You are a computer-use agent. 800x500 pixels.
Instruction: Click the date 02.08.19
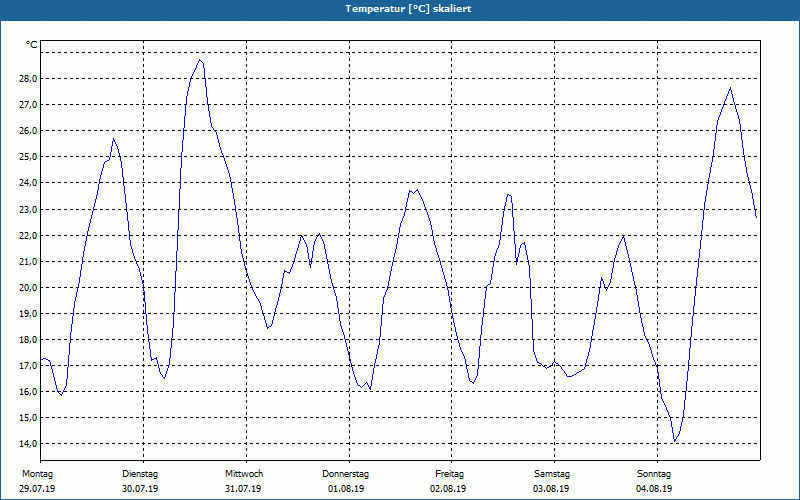coord(448,488)
